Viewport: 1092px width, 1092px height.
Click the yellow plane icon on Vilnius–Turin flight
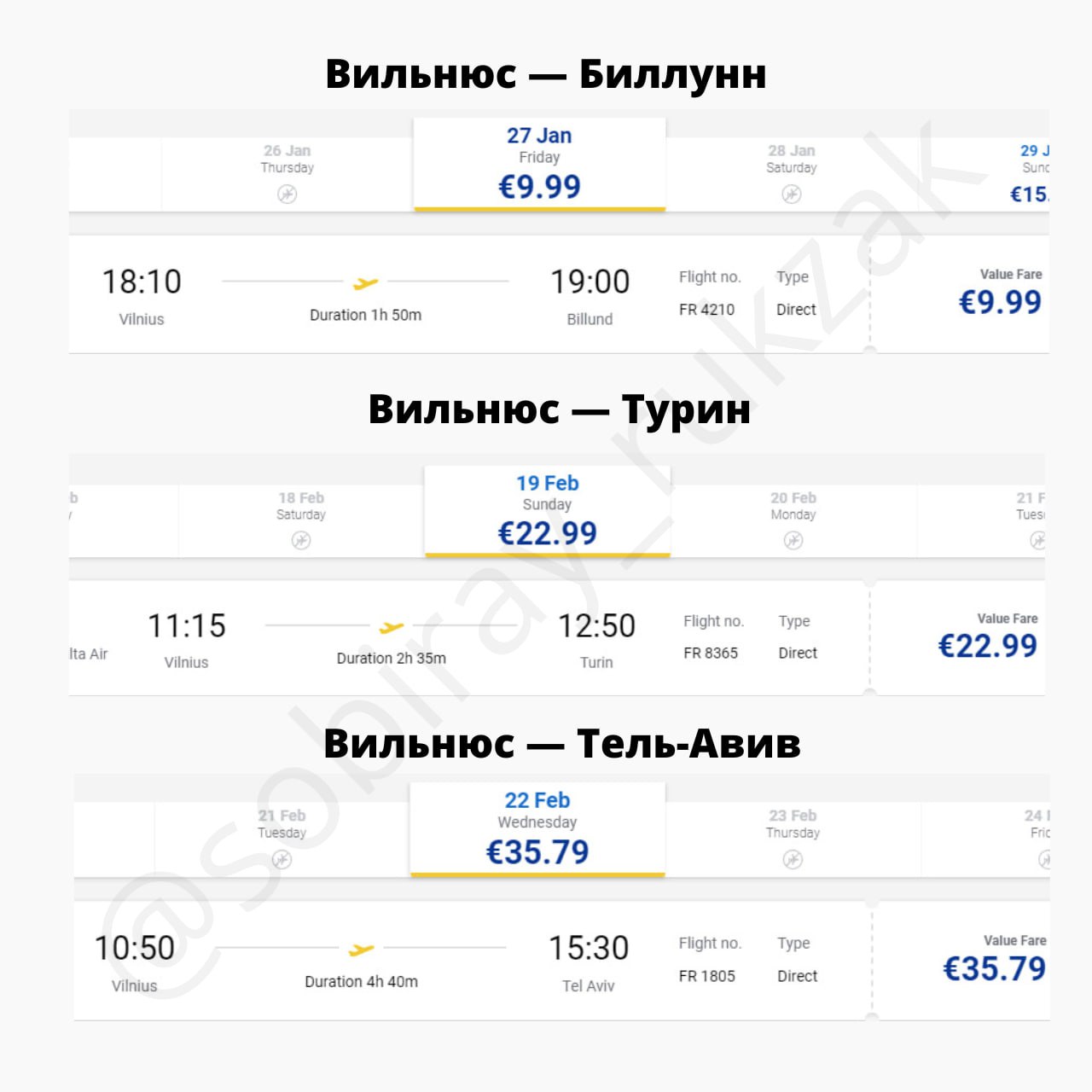click(x=392, y=627)
